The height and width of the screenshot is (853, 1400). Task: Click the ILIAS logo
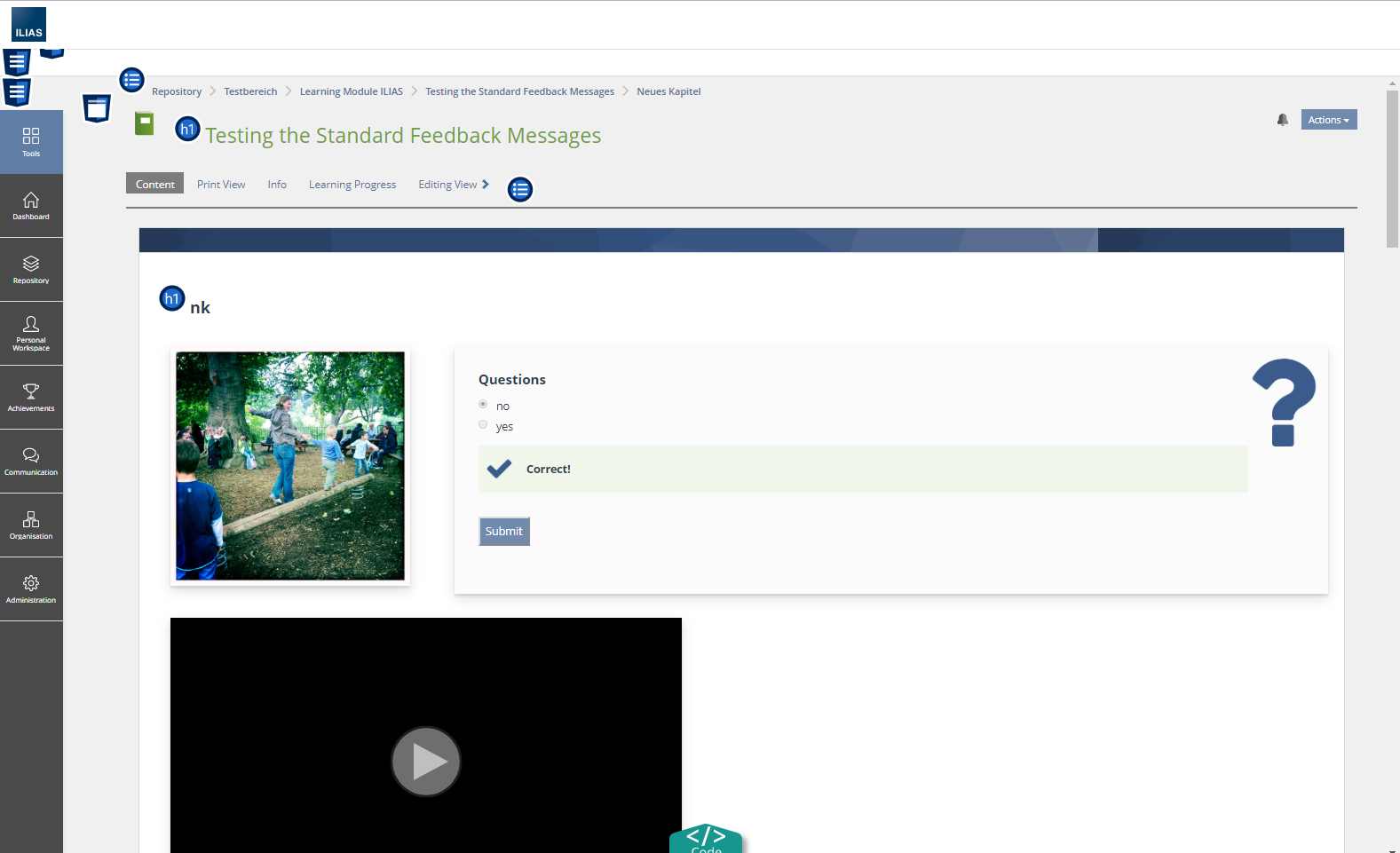tap(28, 25)
